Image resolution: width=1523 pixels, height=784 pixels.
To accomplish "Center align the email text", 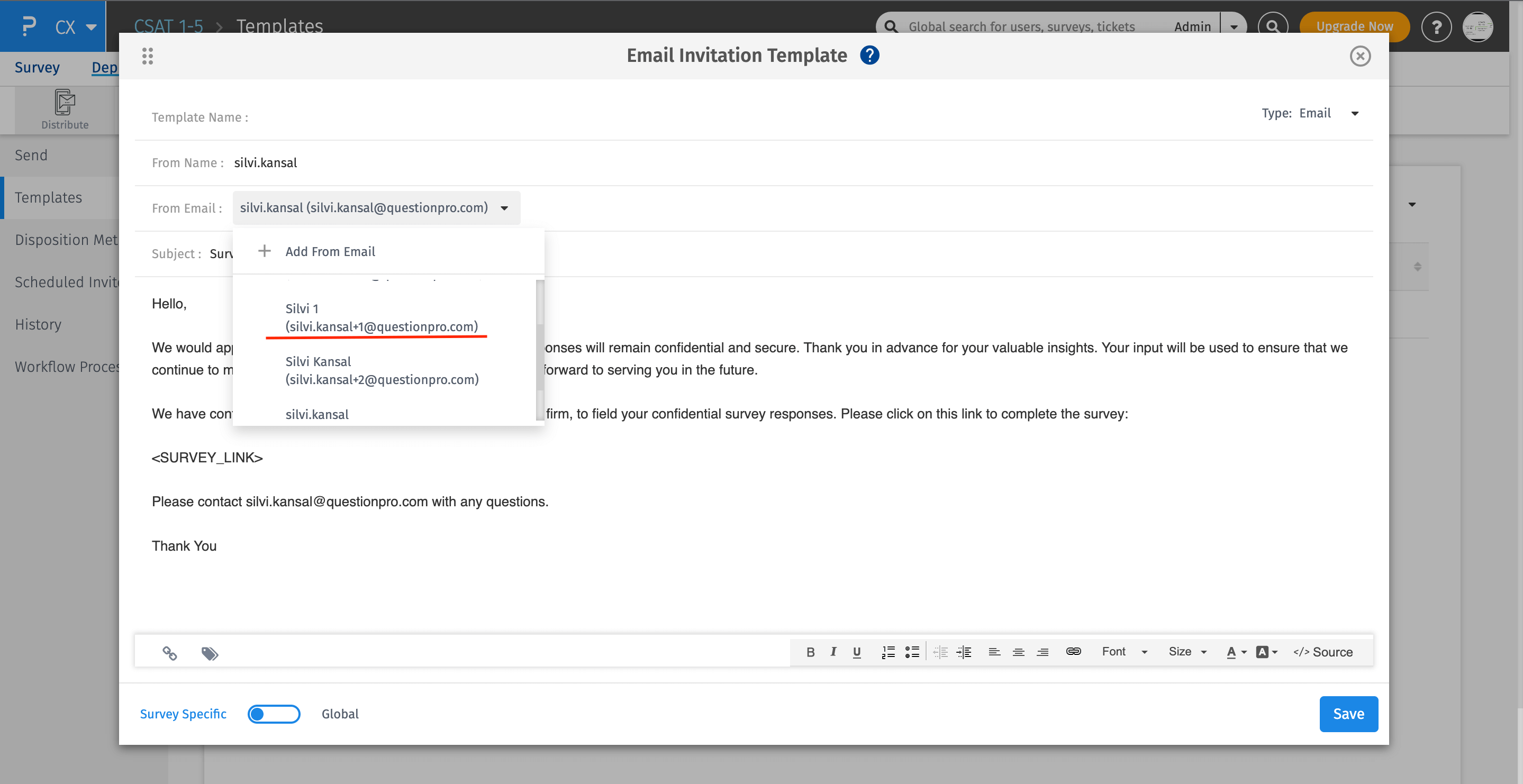I will pyautogui.click(x=1018, y=652).
